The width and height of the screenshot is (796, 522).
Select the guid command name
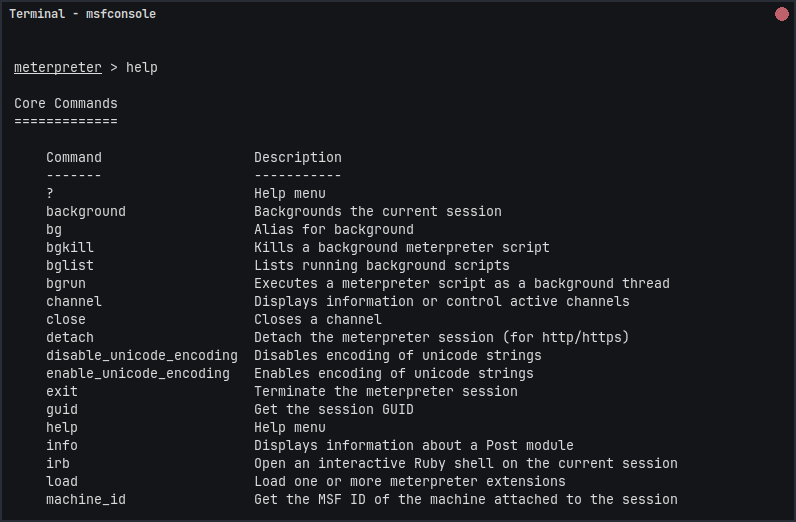point(62,410)
